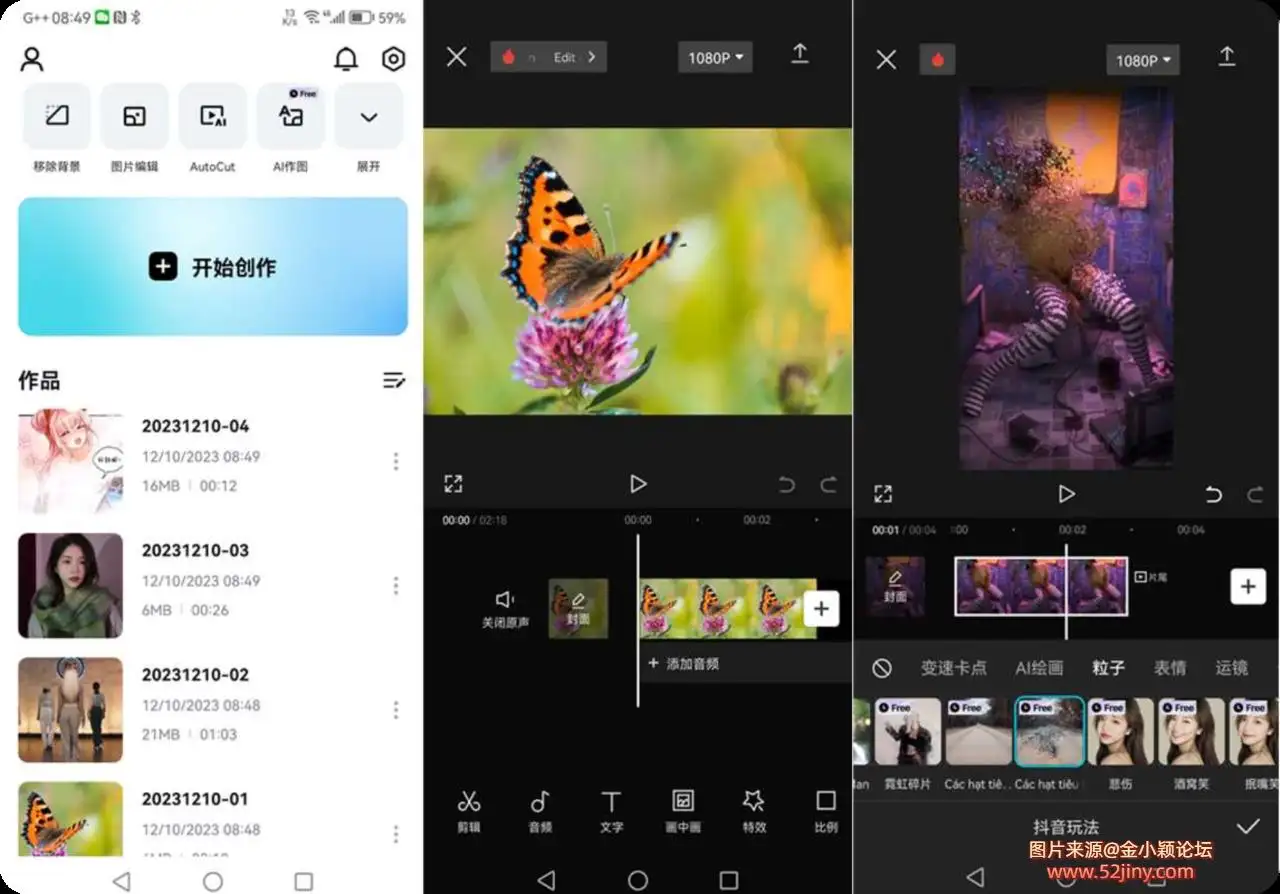1280x894 pixels.
Task: Tap the 开始创作 start creating button
Action: pyautogui.click(x=213, y=267)
